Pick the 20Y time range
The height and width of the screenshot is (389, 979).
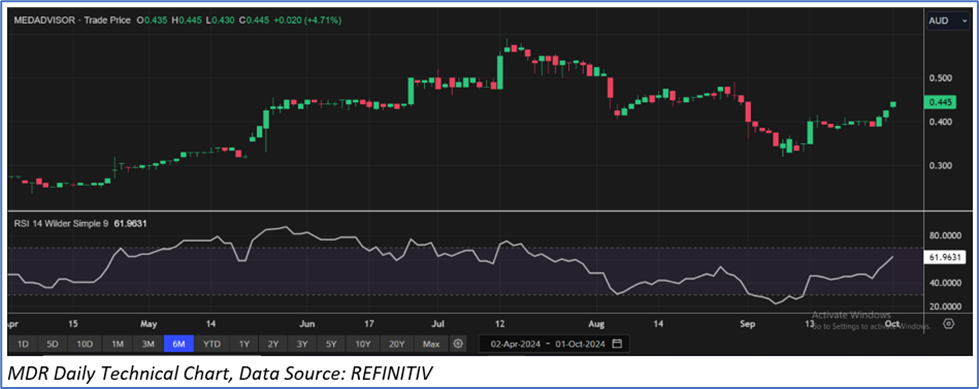tap(397, 343)
